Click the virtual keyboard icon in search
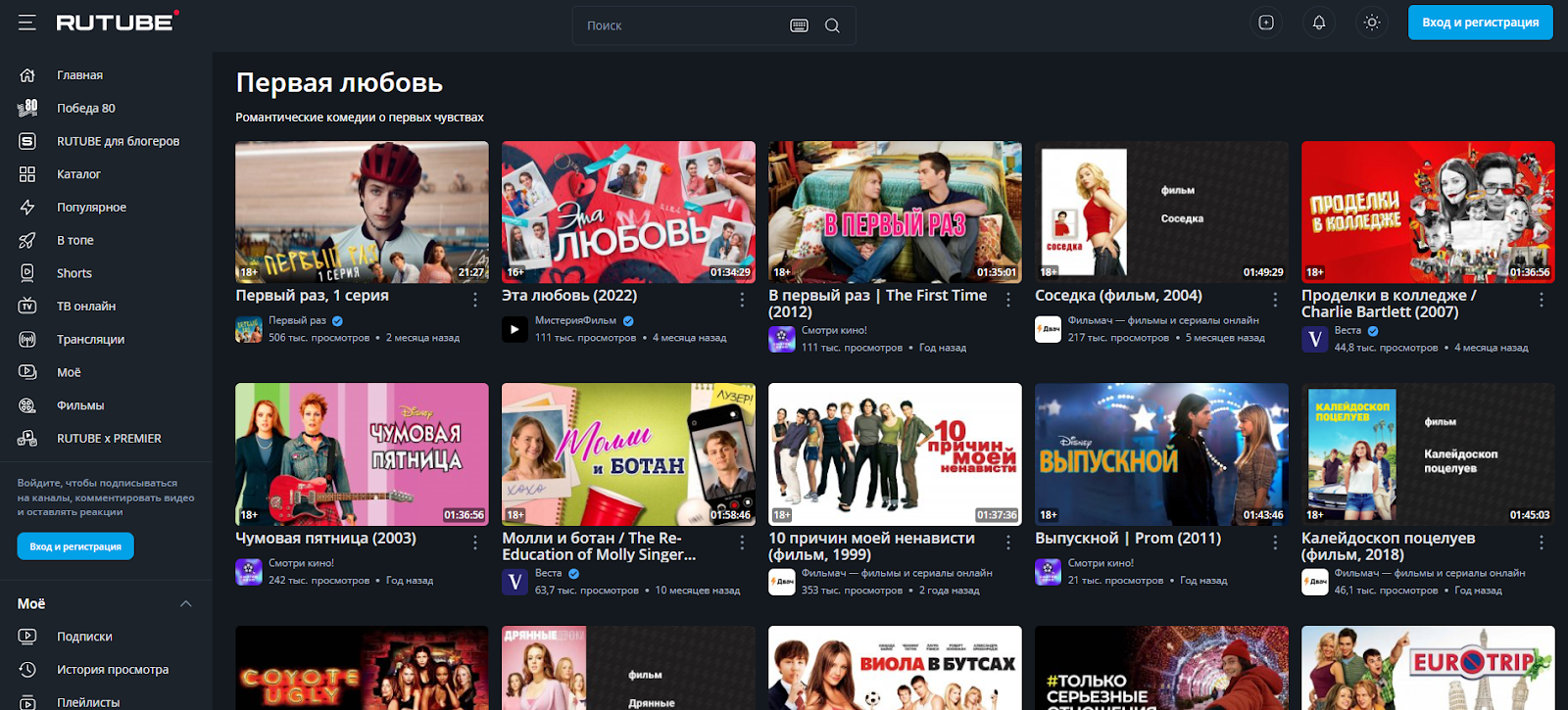This screenshot has width=1568, height=710. pos(799,25)
